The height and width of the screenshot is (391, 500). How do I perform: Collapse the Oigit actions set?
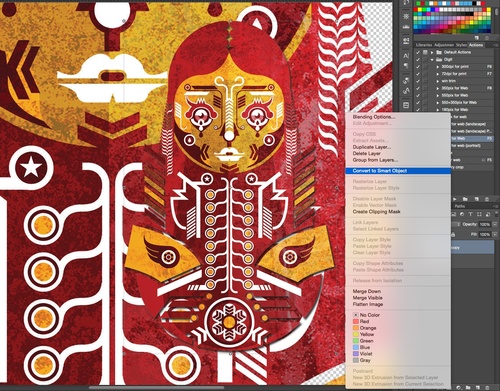coord(432,59)
